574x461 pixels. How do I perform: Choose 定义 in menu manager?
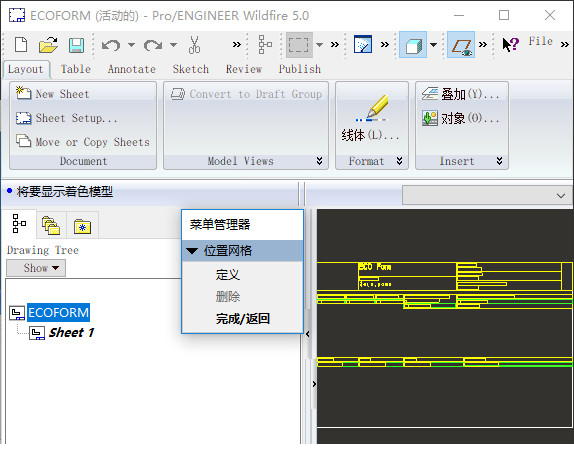[x=228, y=274]
